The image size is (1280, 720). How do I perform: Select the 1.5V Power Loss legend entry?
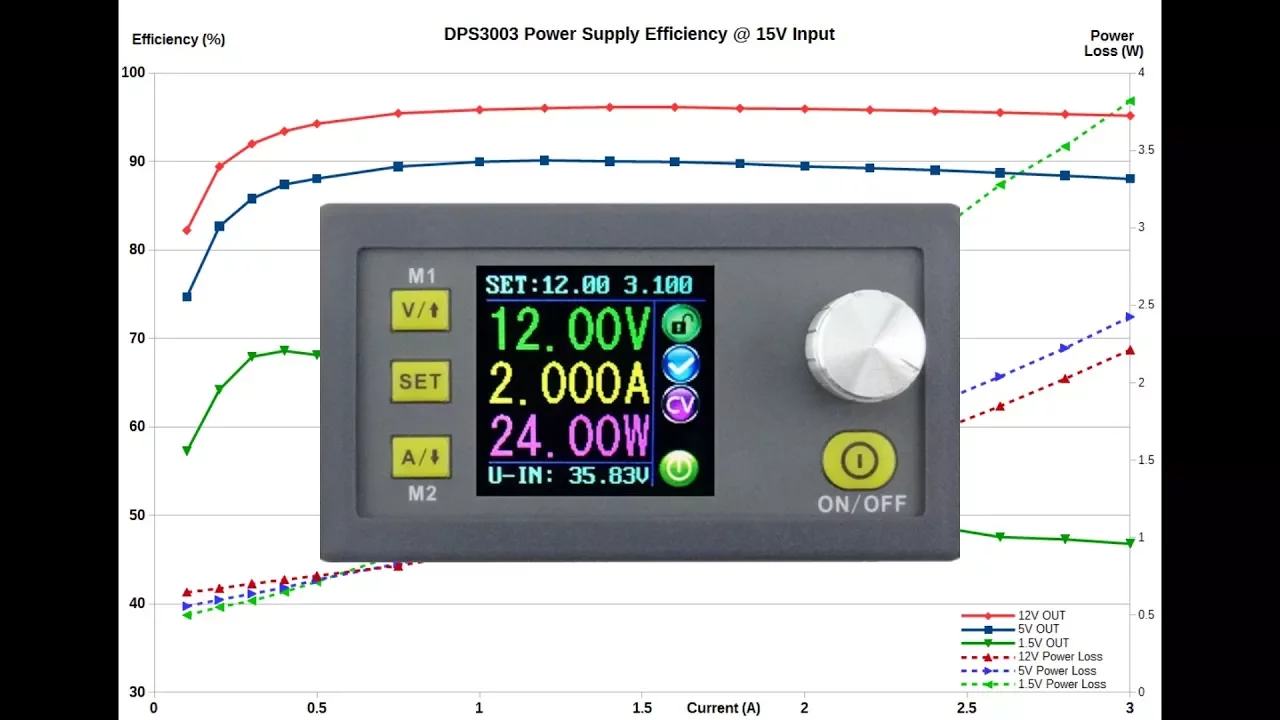[1034, 685]
